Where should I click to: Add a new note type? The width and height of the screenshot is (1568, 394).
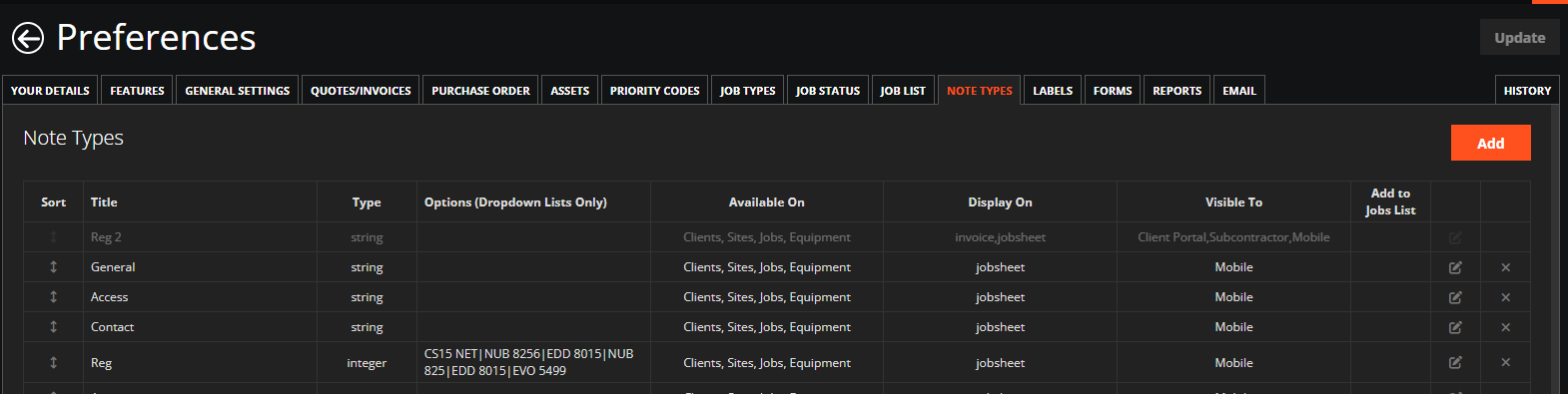coord(1490,143)
